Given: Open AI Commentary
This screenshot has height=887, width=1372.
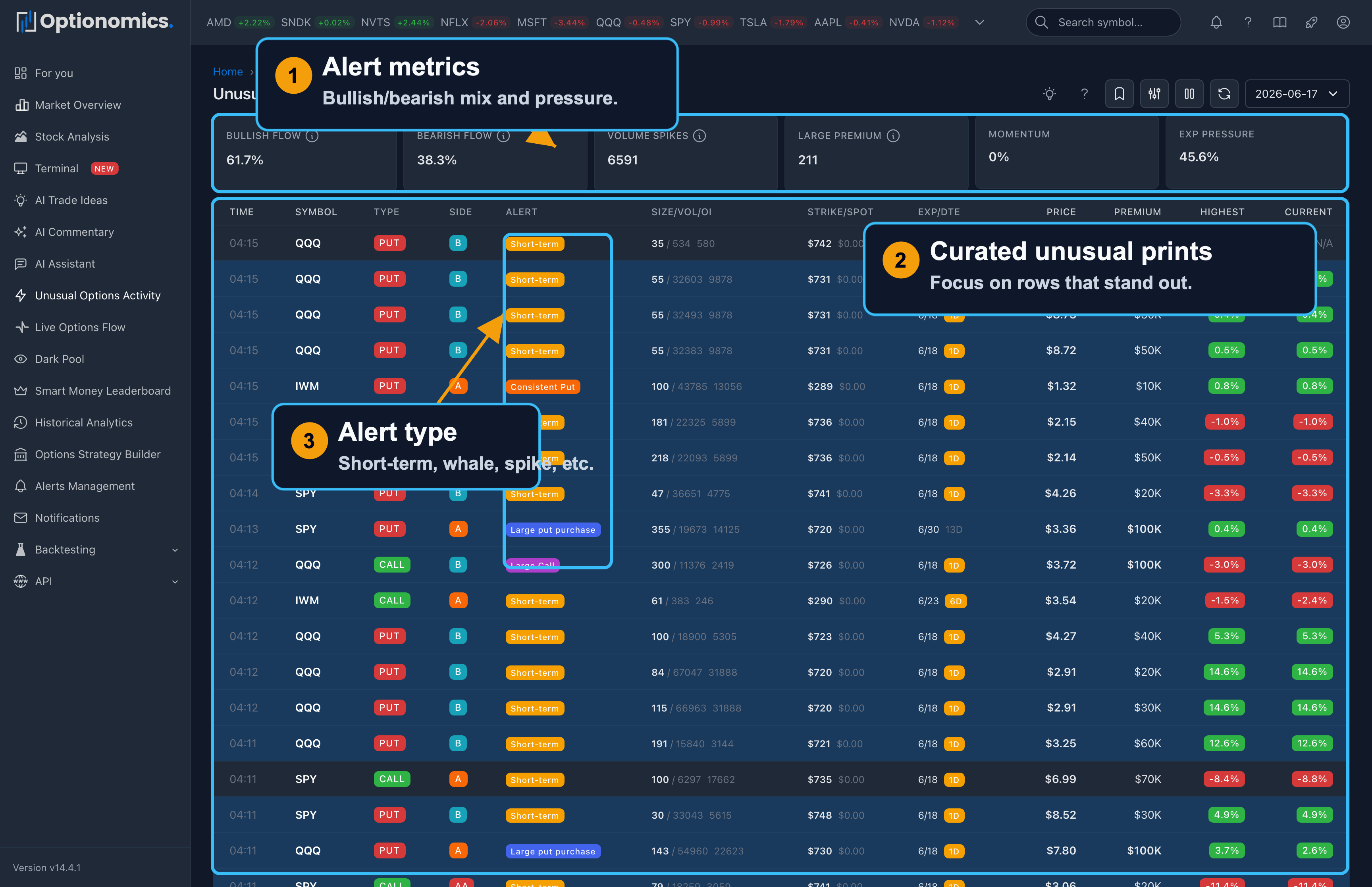Looking at the screenshot, I should pos(74,231).
